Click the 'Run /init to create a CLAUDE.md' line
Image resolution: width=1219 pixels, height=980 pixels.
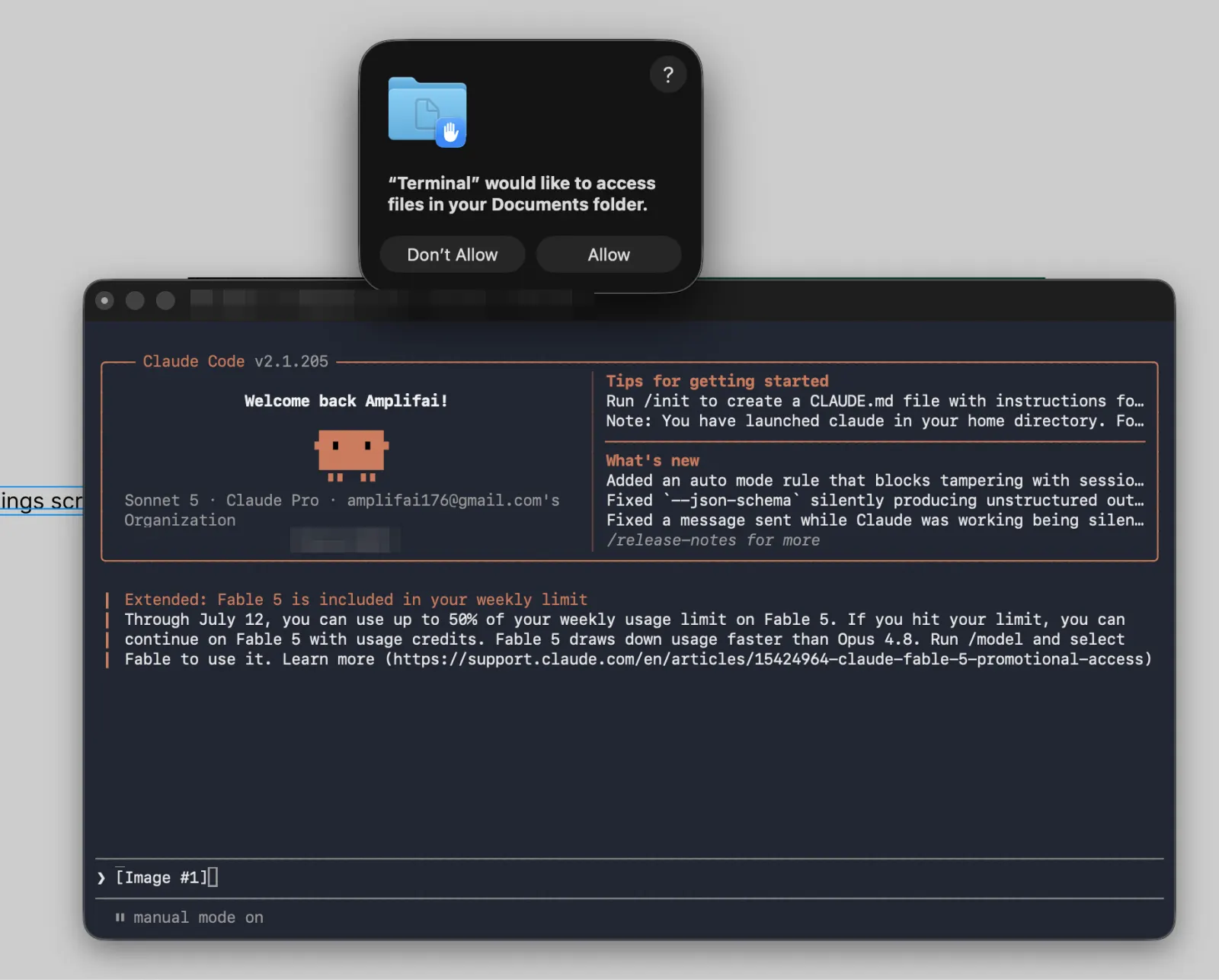pyautogui.click(x=875, y=401)
